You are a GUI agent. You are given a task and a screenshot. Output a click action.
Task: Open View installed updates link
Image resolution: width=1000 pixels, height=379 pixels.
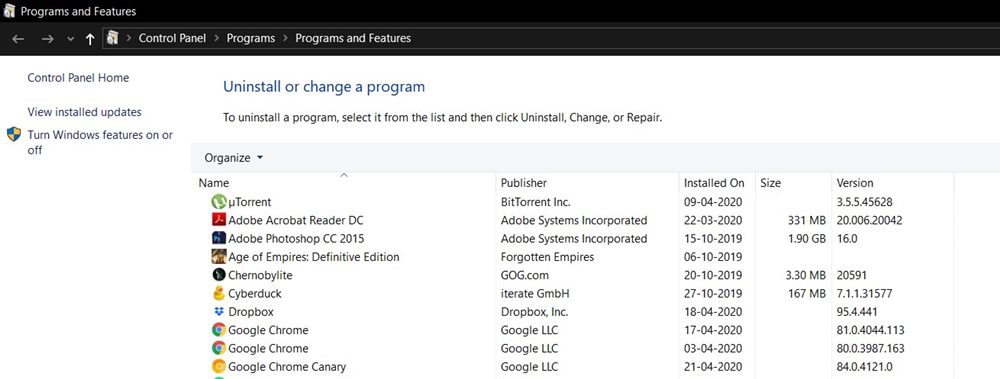point(84,112)
